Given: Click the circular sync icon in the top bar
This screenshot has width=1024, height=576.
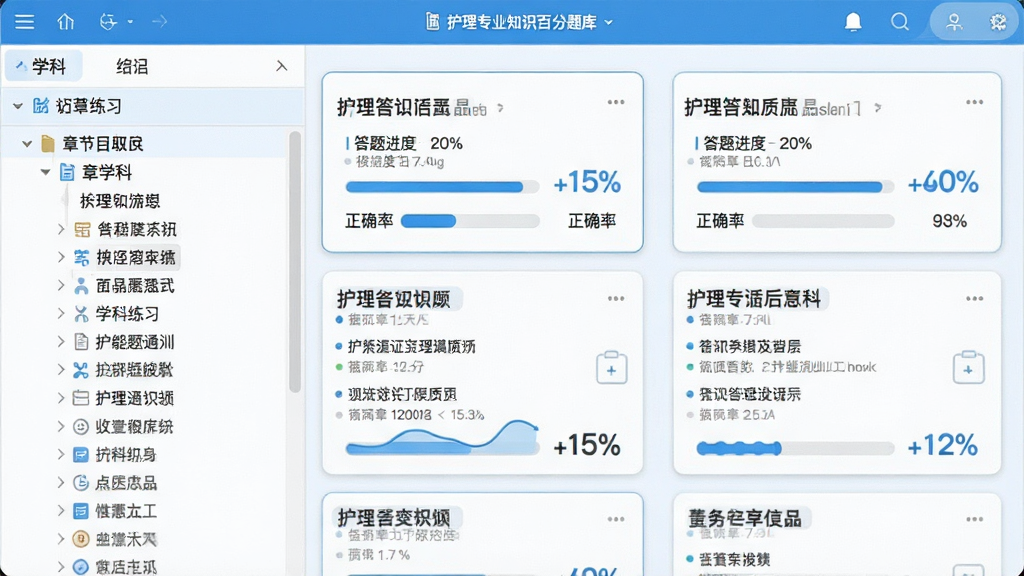Looking at the screenshot, I should (108, 22).
